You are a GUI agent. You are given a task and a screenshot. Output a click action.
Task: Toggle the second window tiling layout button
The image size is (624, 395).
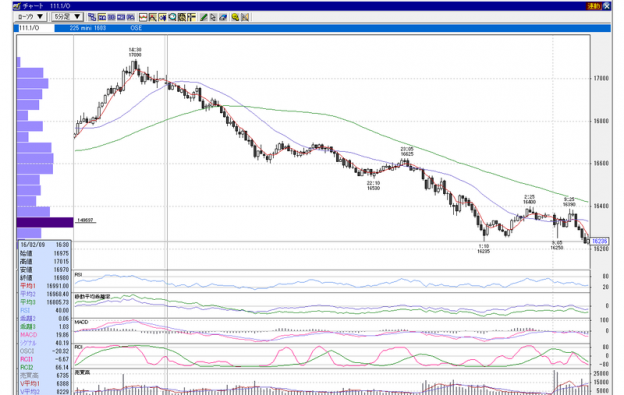click(x=111, y=17)
